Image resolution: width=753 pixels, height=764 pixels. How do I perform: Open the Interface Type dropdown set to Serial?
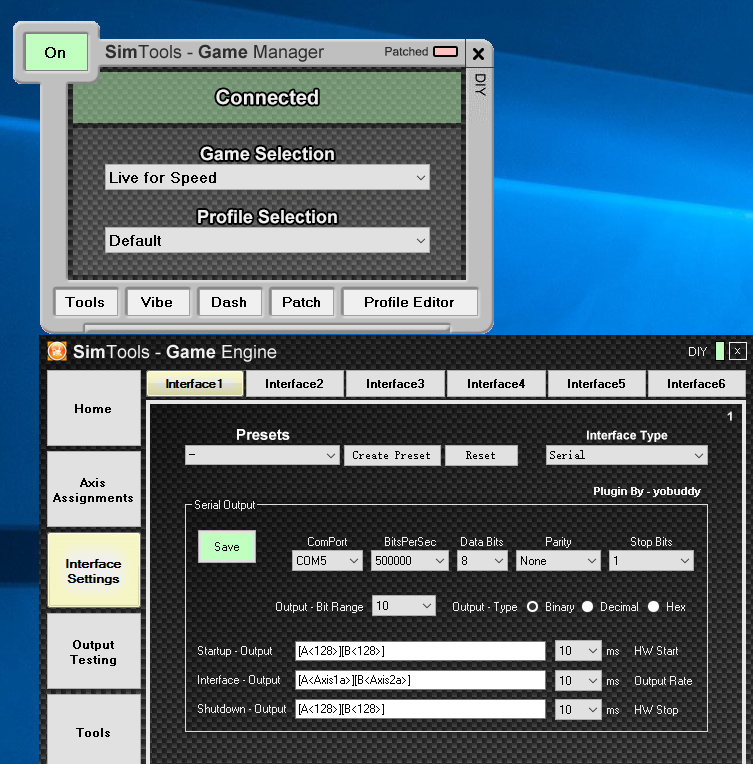coord(626,455)
